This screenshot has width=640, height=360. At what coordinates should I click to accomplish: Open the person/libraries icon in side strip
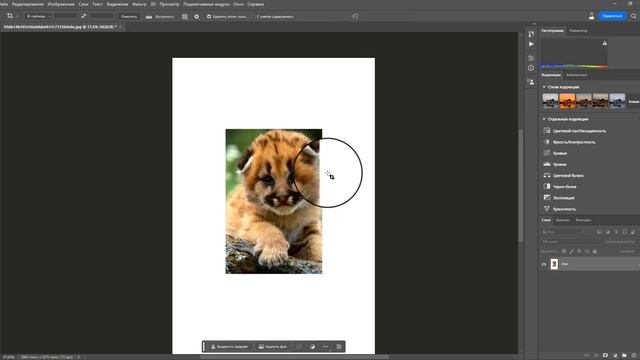point(531,82)
